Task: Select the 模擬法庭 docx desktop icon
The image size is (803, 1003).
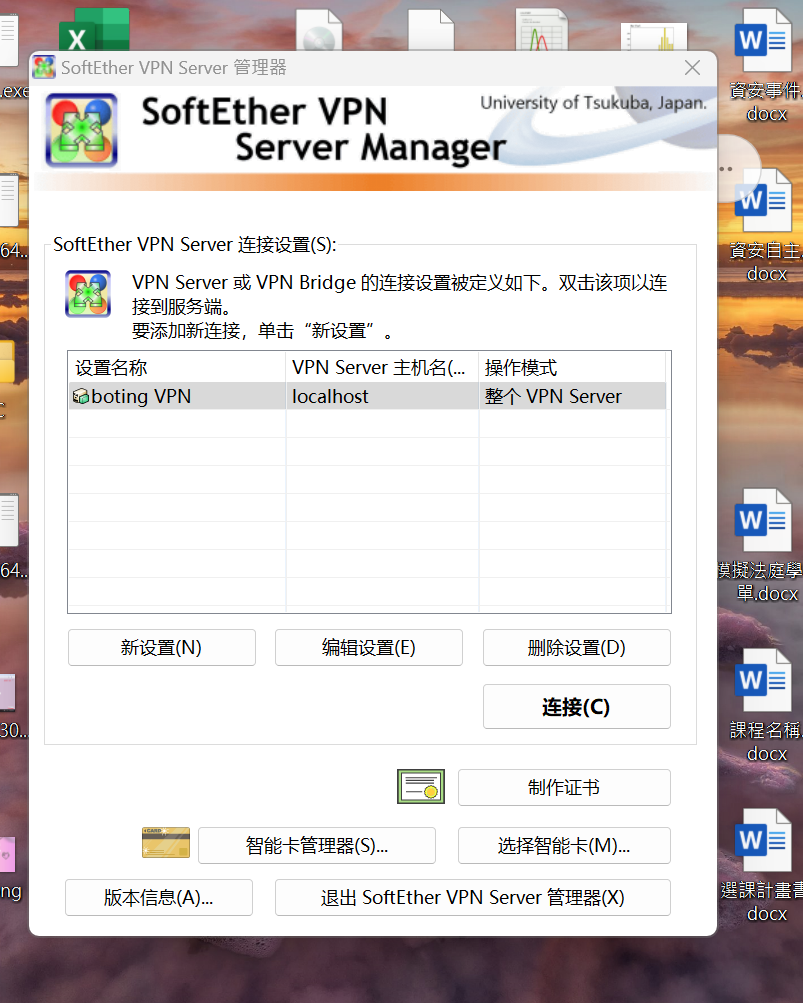Action: (761, 545)
